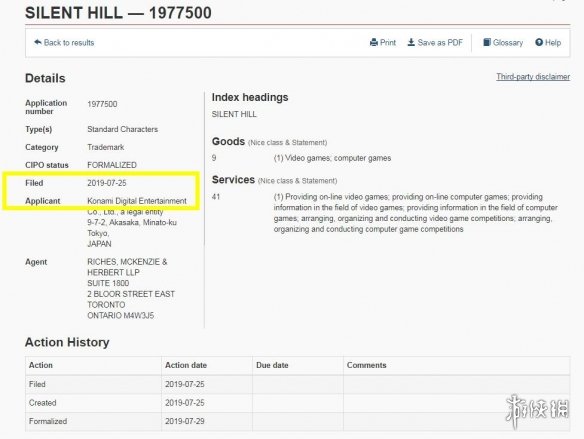
Task: Click SILENT HILL under Index headings
Action: click(x=234, y=114)
